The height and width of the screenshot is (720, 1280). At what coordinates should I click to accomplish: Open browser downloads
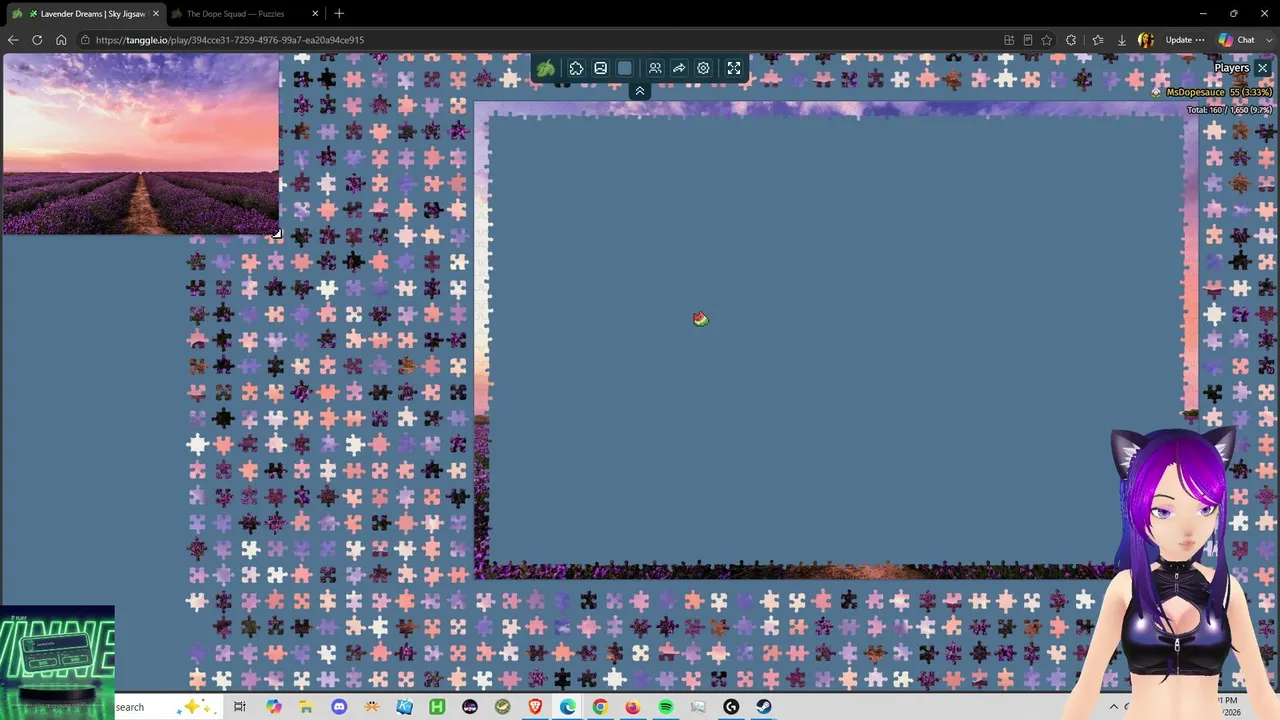click(x=1121, y=40)
